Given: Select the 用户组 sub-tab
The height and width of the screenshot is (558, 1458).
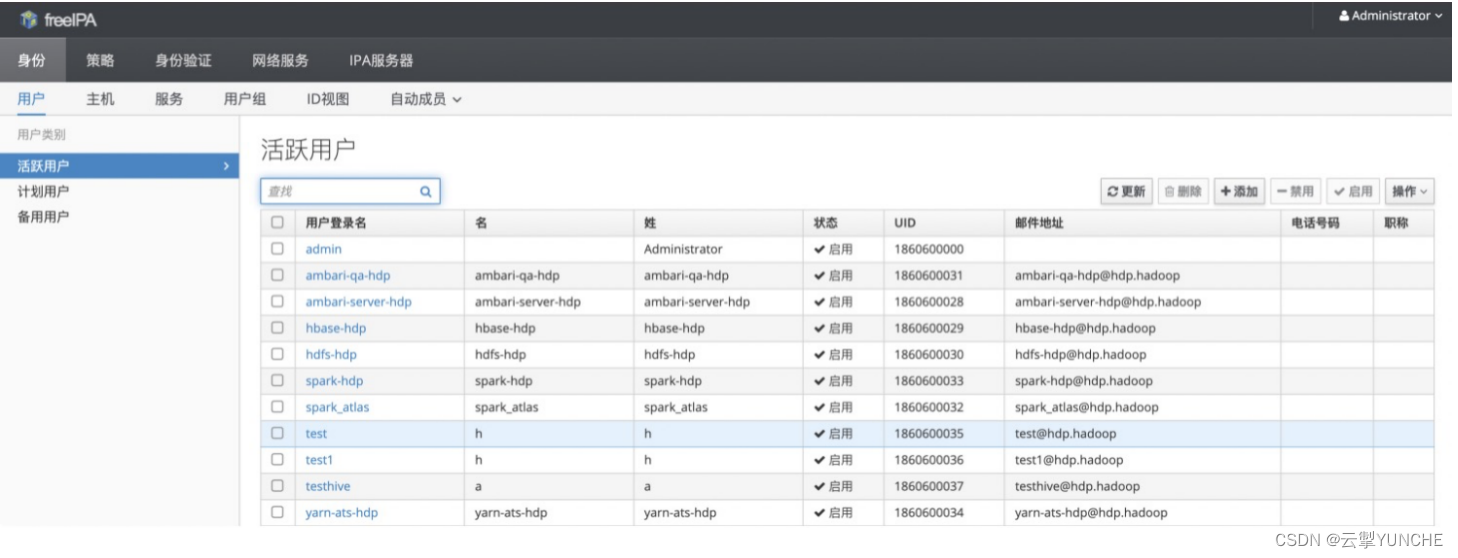Looking at the screenshot, I should (x=245, y=99).
